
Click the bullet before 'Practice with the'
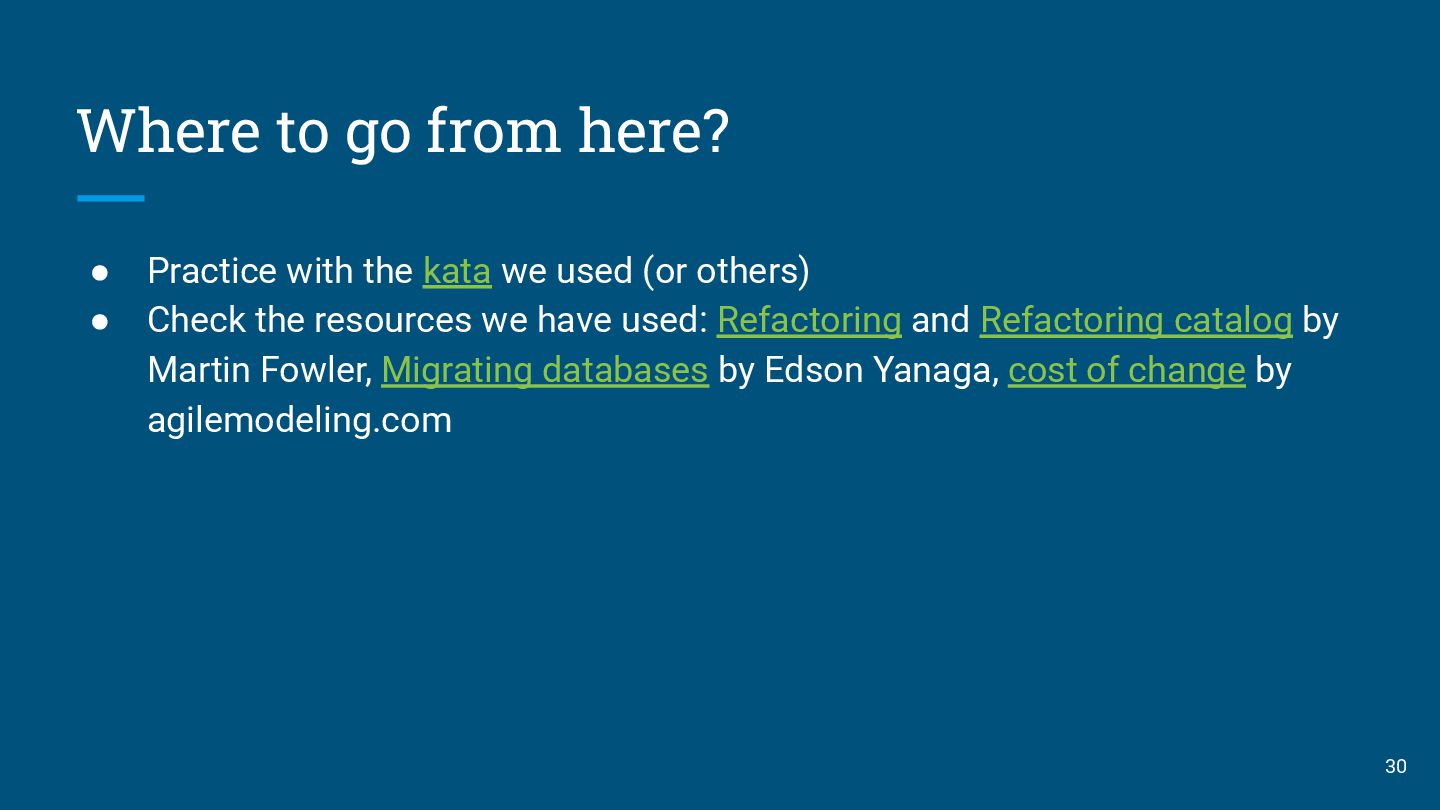[100, 271]
